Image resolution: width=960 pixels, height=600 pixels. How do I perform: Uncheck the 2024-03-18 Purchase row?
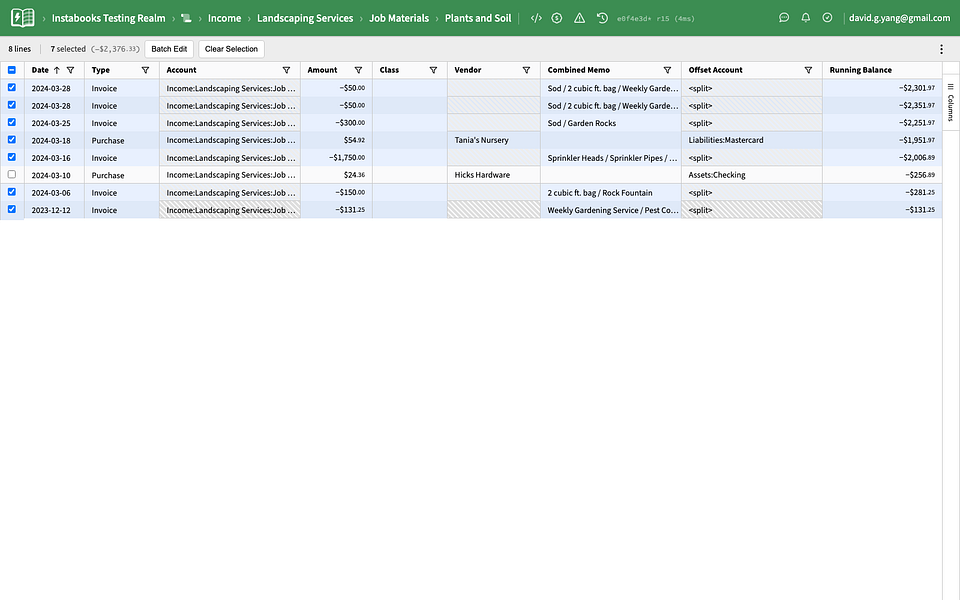[x=12, y=140]
